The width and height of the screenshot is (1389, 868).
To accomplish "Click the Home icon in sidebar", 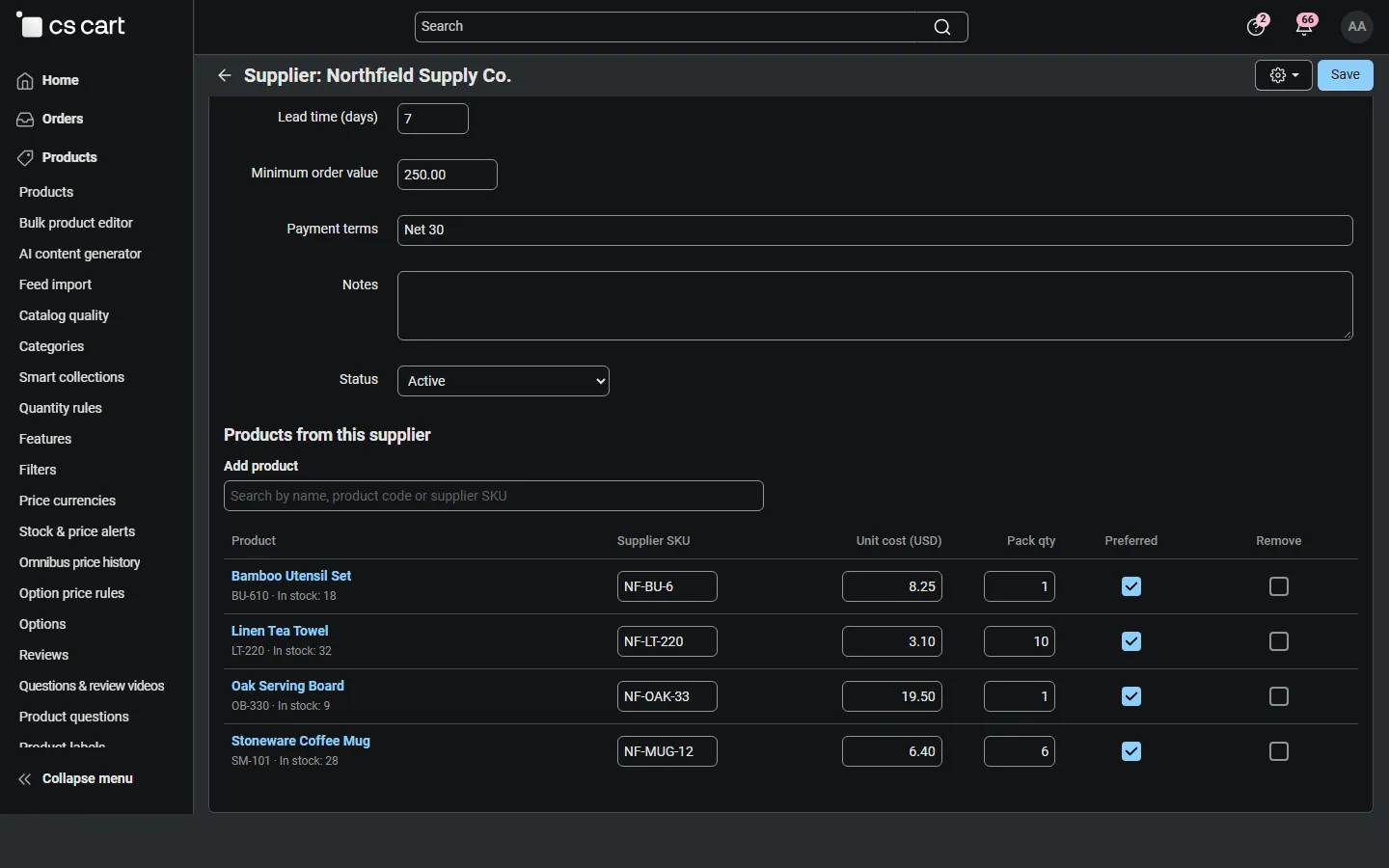I will click(x=26, y=81).
